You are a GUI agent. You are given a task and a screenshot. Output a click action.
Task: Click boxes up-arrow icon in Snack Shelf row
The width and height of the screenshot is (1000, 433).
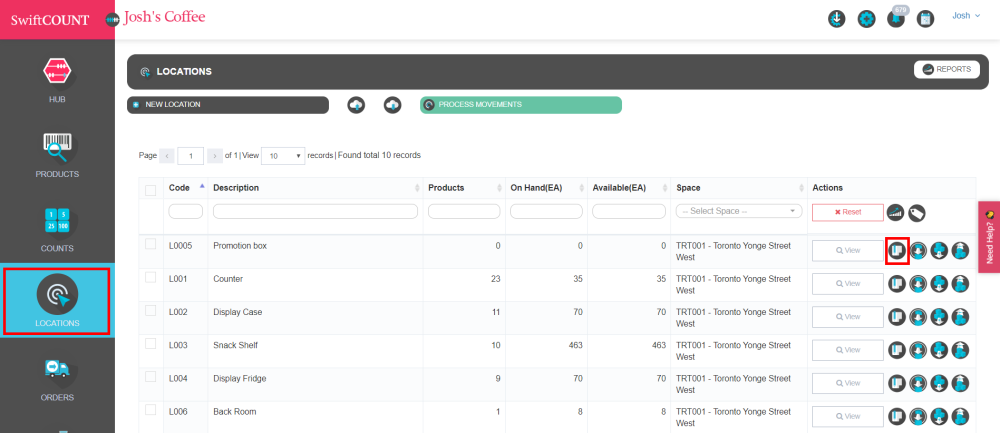(x=960, y=350)
